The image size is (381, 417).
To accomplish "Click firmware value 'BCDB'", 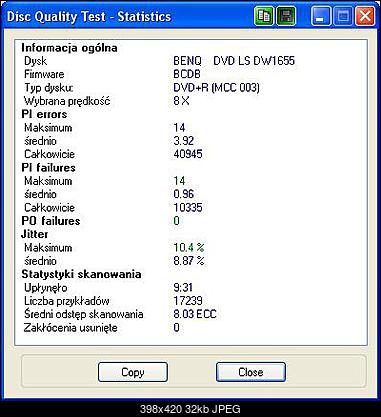I will [187, 74].
